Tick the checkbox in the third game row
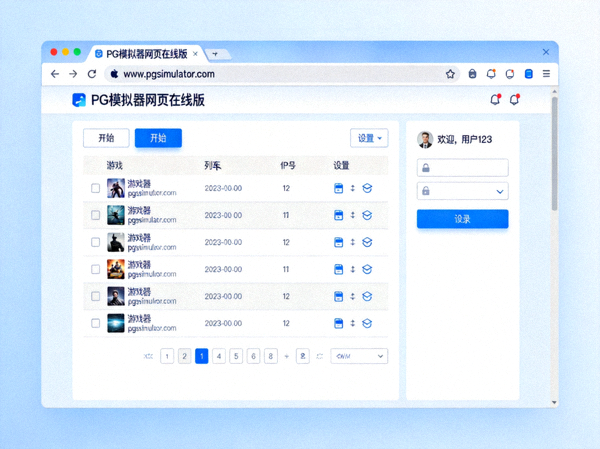600x449 pixels. click(95, 242)
